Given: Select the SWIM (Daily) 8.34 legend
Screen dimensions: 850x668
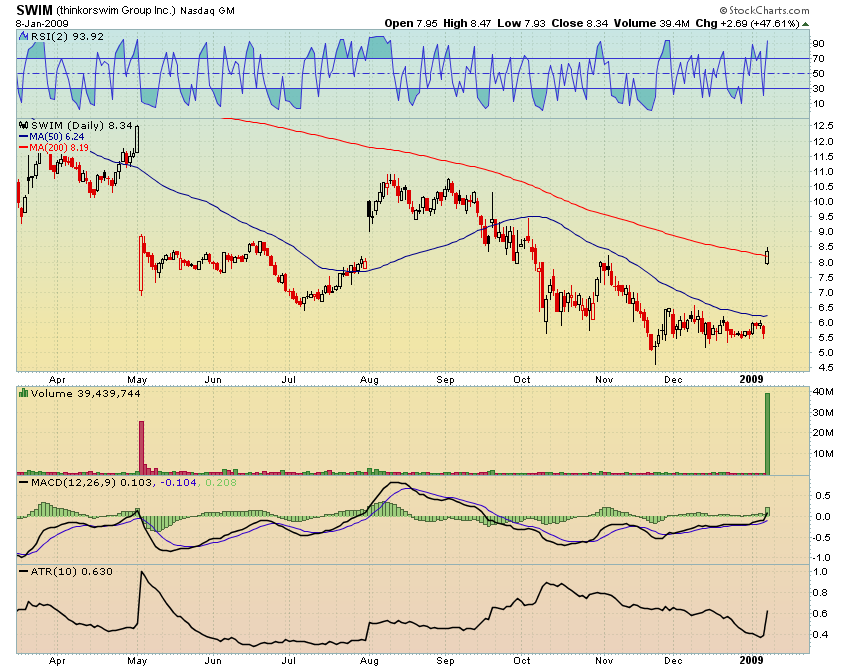Looking at the screenshot, I should tap(82, 125).
